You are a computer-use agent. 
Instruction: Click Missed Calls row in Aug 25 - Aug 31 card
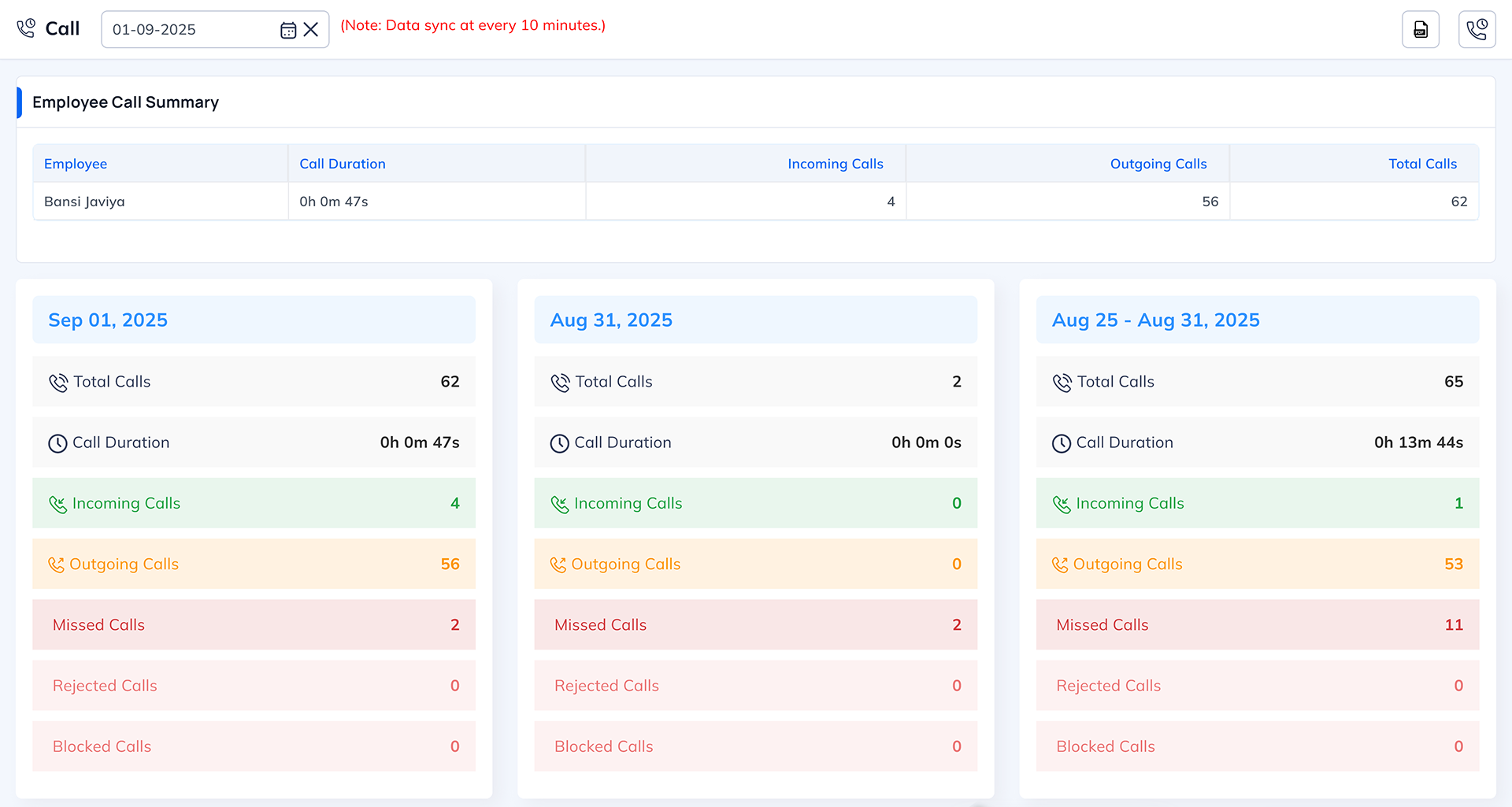click(1257, 625)
